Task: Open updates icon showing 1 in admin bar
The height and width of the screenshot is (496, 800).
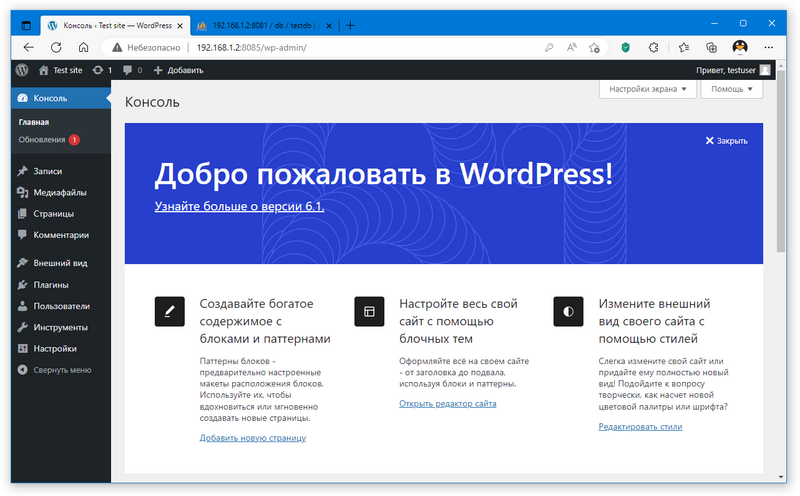Action: pos(97,70)
